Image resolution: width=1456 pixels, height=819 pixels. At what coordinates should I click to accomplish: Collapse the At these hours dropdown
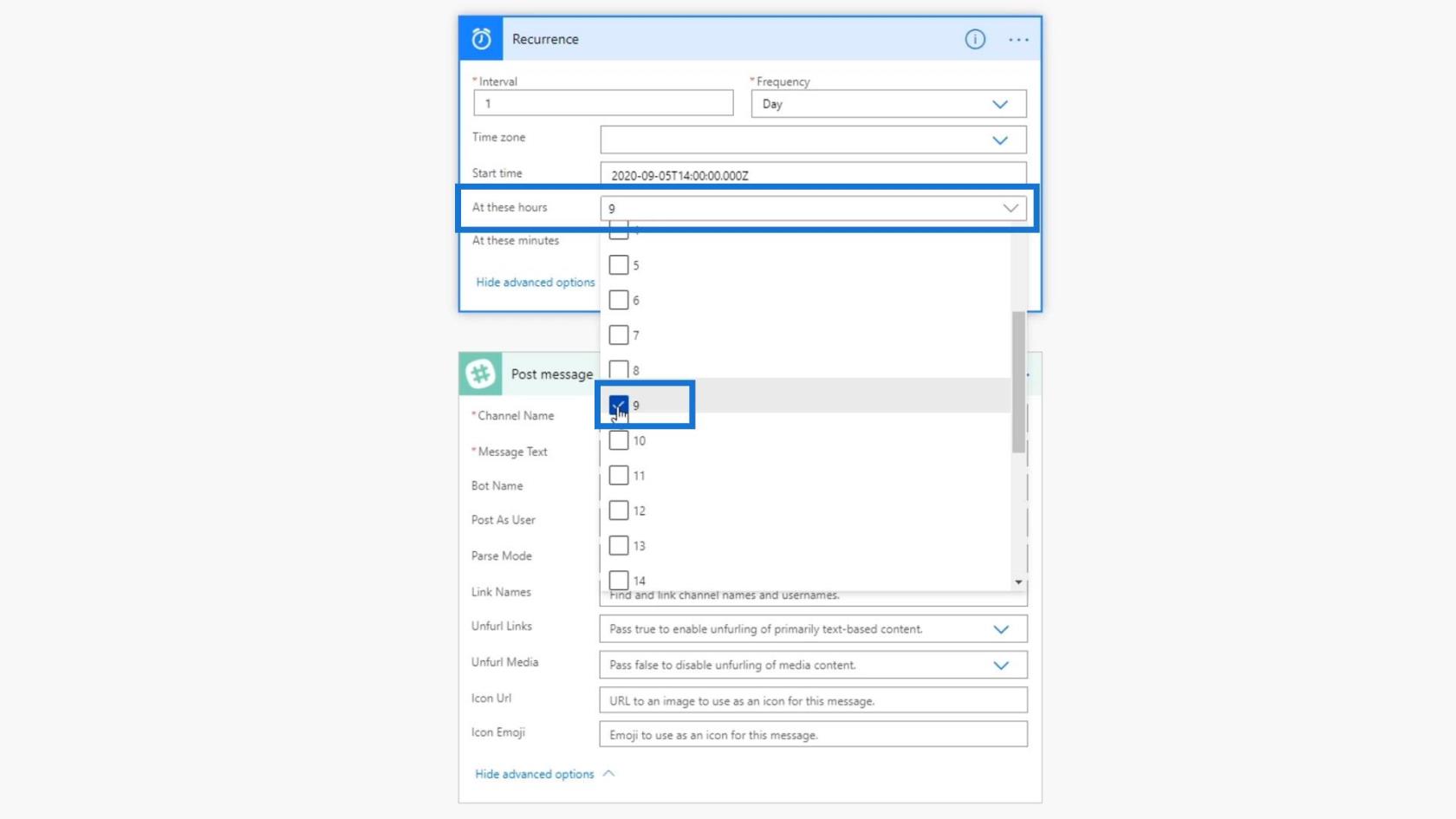(1011, 208)
